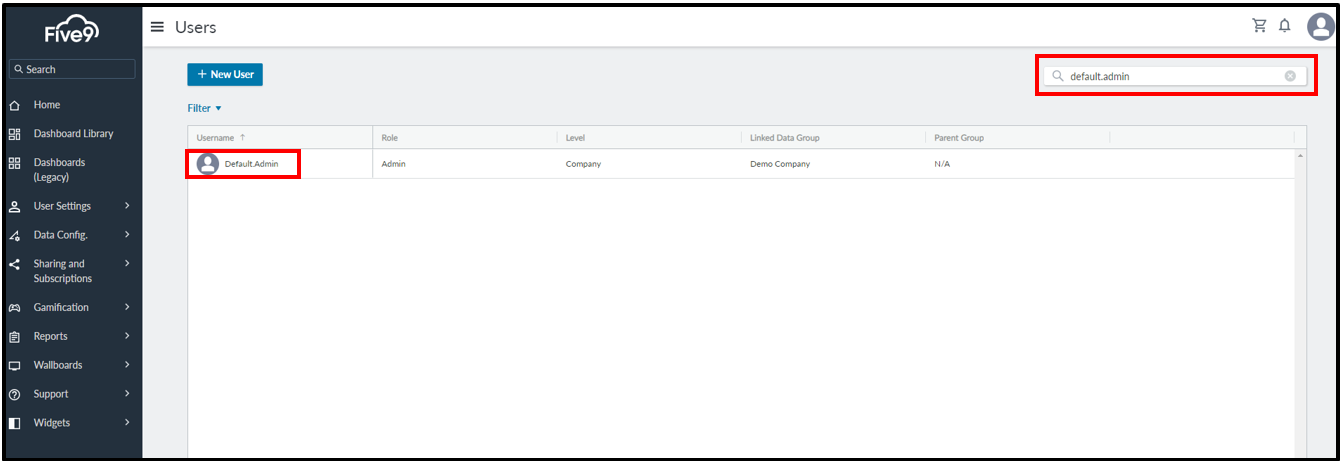
Task: Click the Data Config. icon
Action: pos(15,236)
